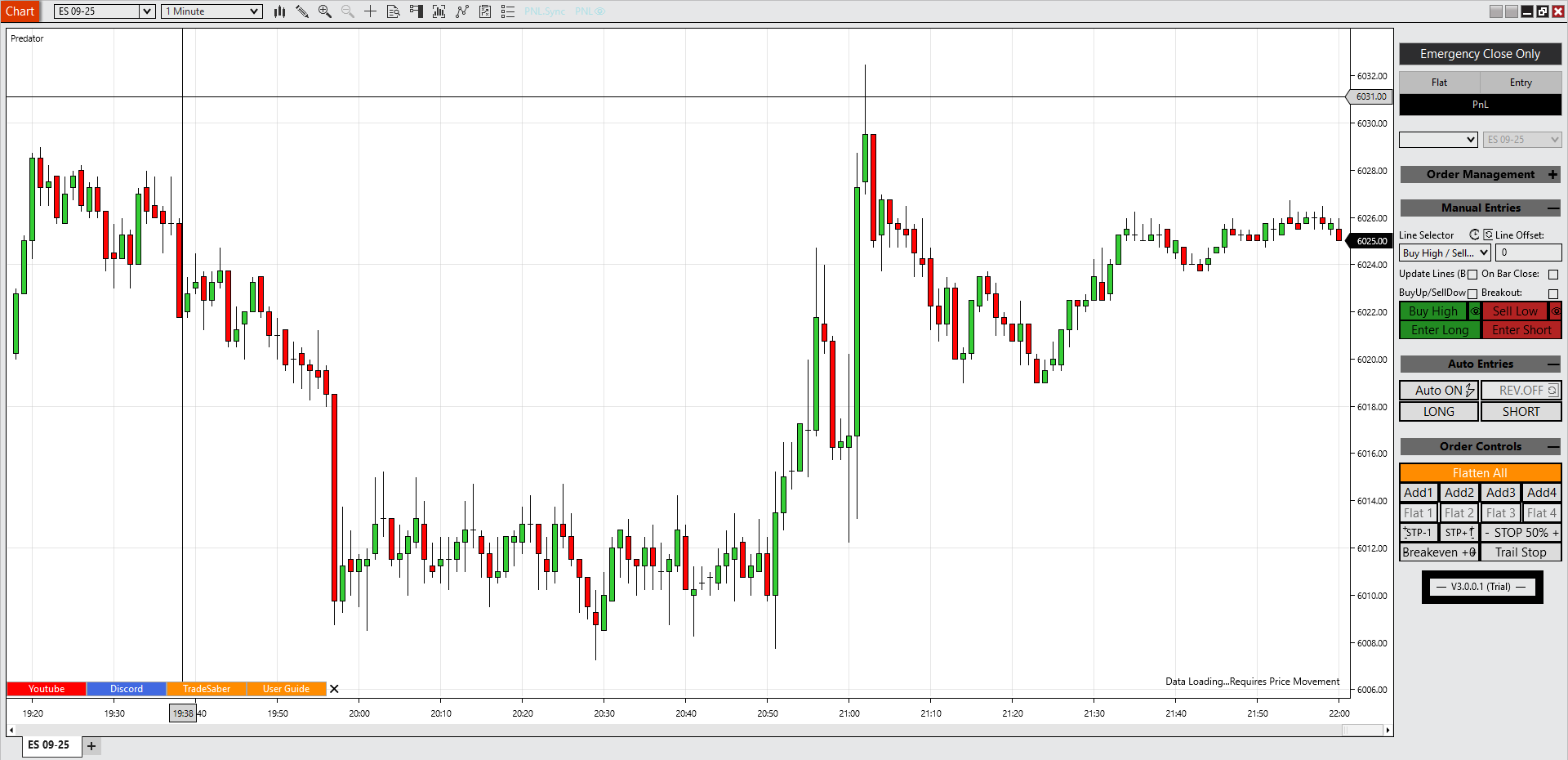This screenshot has height=760, width=1568.
Task: Show the Buy High line eye icon
Action: [1475, 311]
